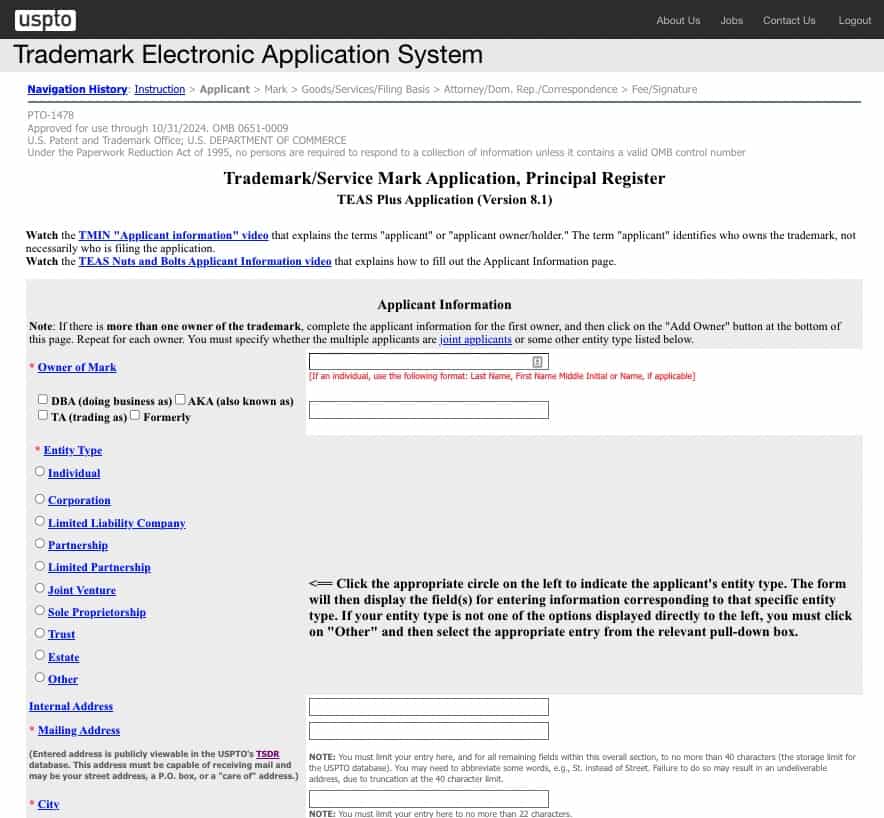The height and width of the screenshot is (818, 884).
Task: Return to the Instruction step
Action: coord(160,89)
